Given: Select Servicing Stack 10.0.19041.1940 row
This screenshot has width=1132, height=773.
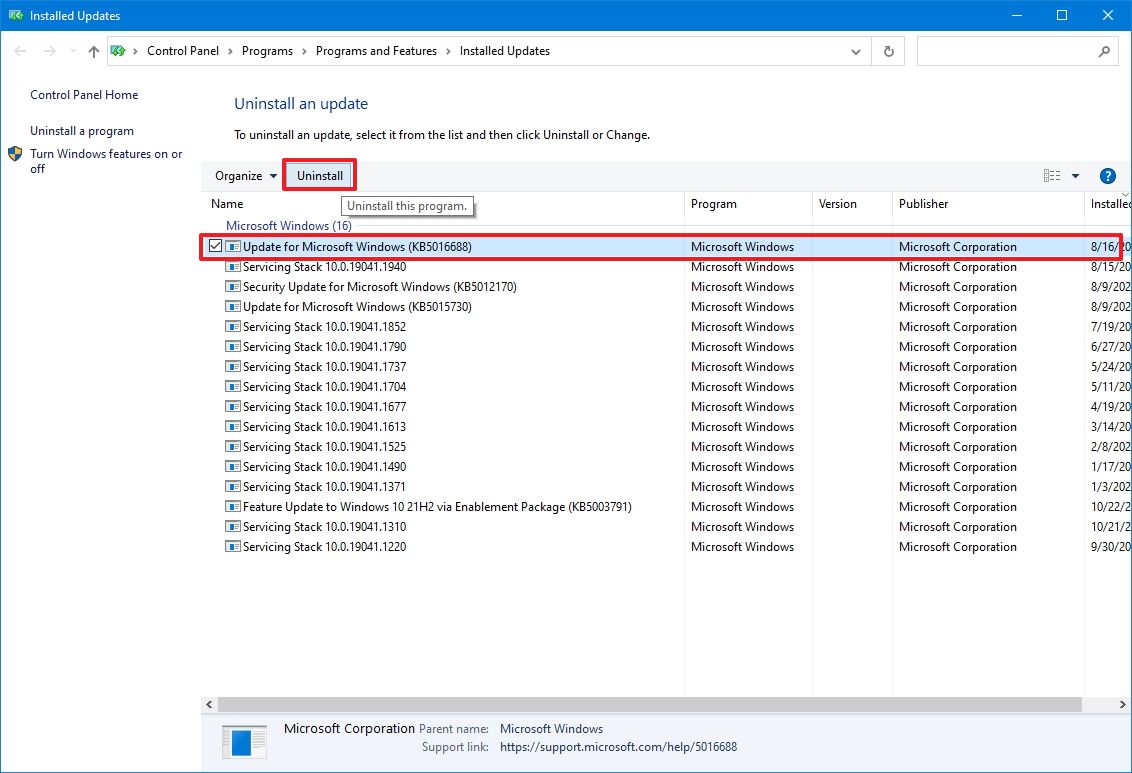Looking at the screenshot, I should [666, 266].
